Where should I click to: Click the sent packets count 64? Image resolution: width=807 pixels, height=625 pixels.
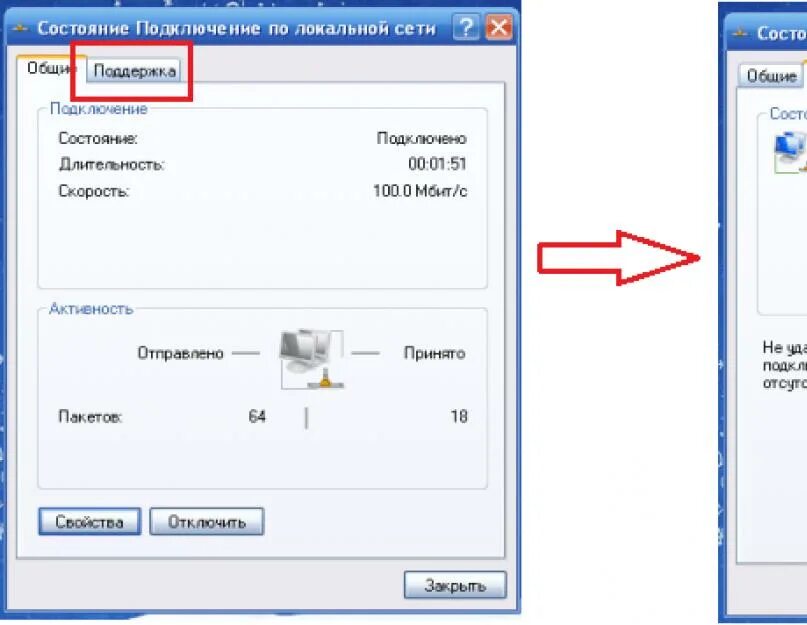257,416
